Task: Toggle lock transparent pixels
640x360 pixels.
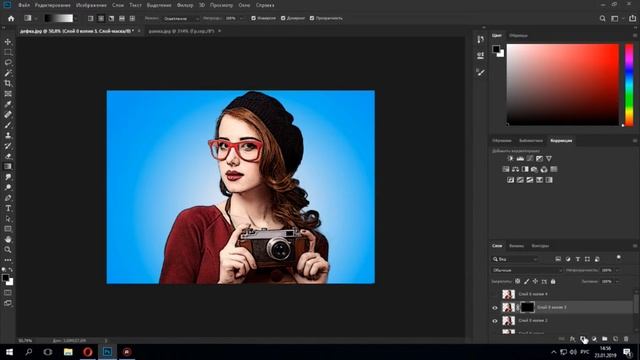Action: [518, 281]
